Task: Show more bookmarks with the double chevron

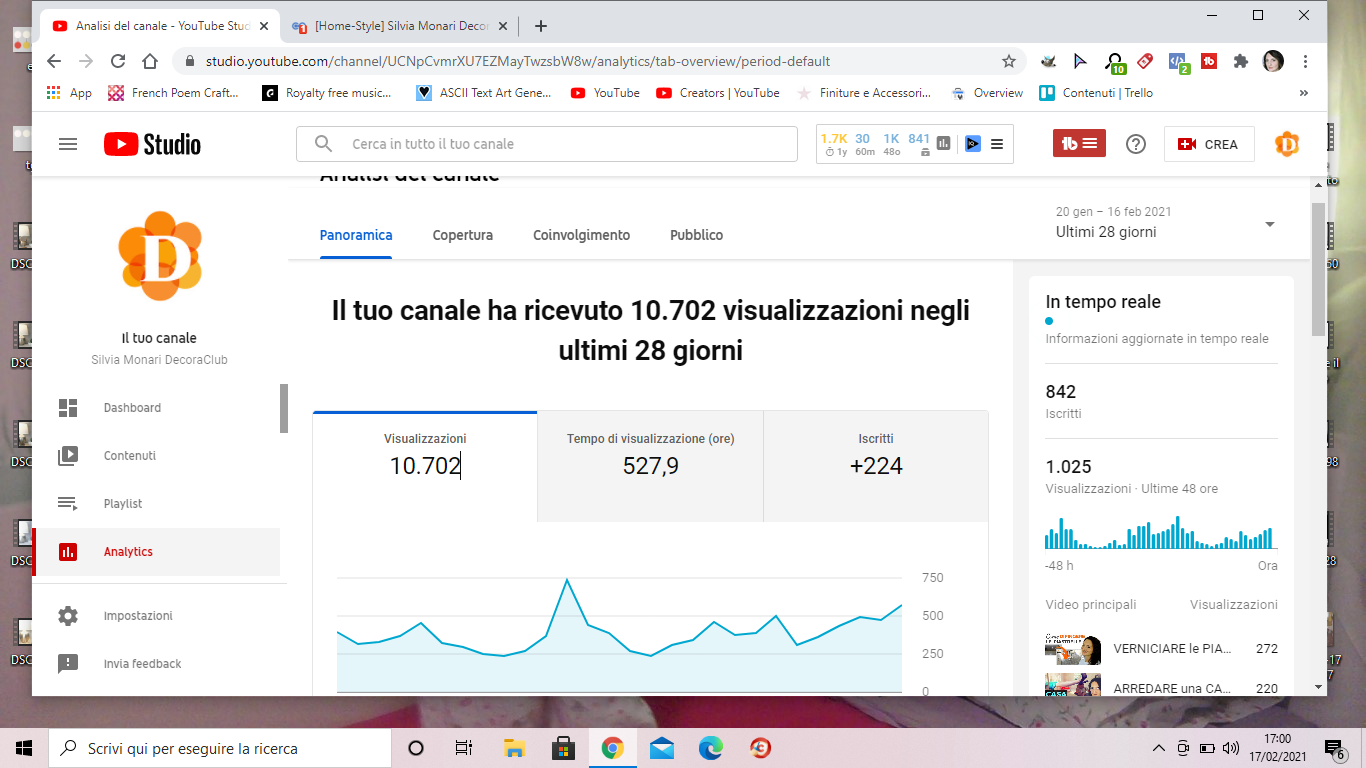Action: (x=1304, y=93)
